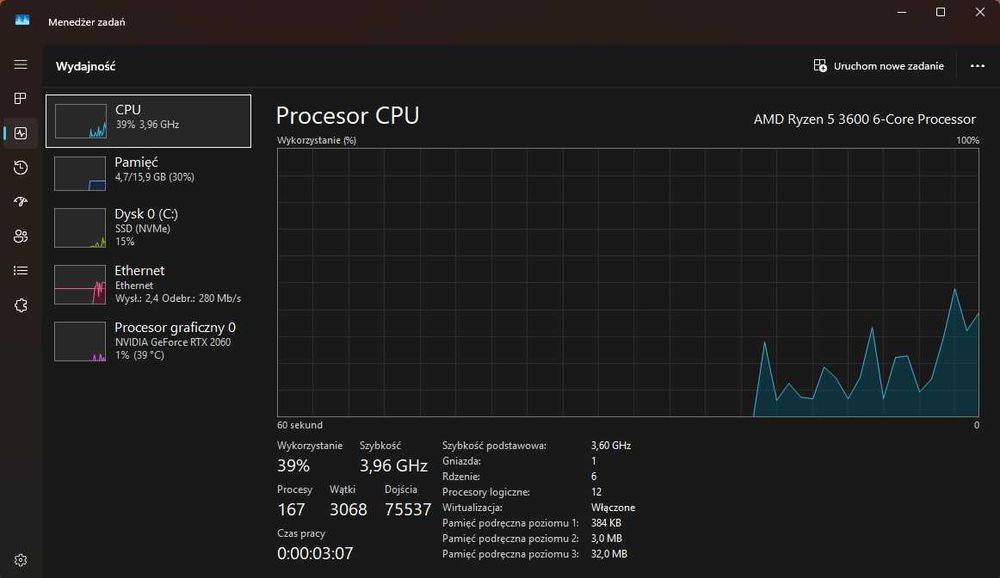Viewport: 1000px width, 578px height.
Task: Select Dysk 0 (C:) entry
Action: tap(148, 227)
